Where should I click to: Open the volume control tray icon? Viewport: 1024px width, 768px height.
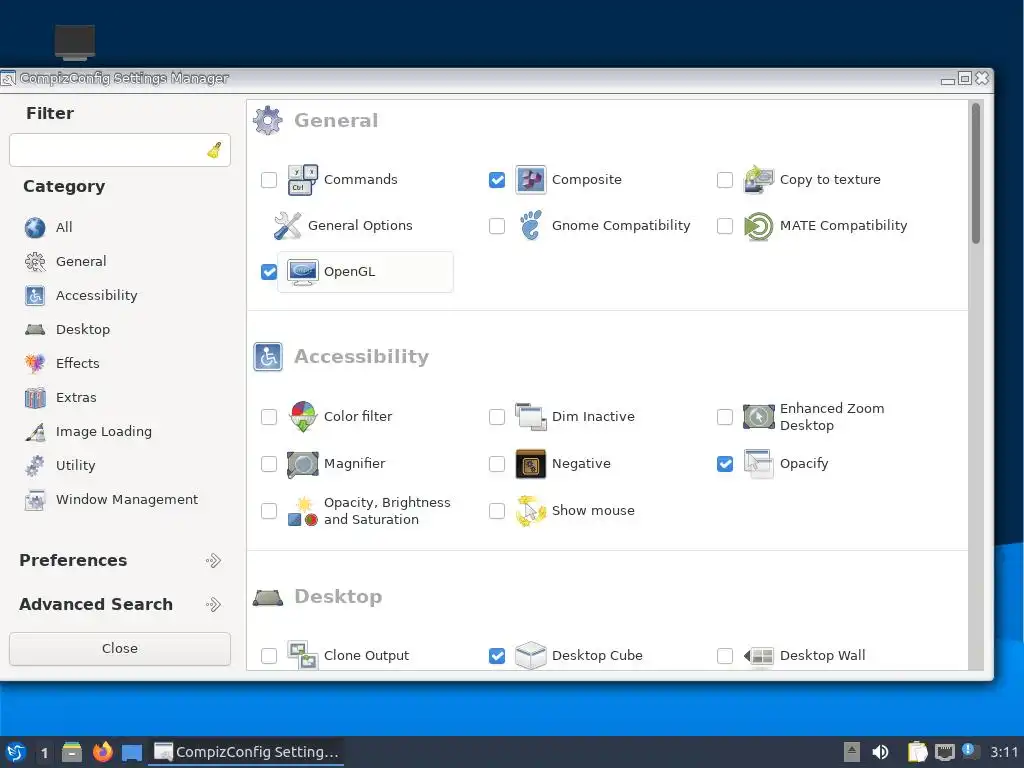coord(880,752)
